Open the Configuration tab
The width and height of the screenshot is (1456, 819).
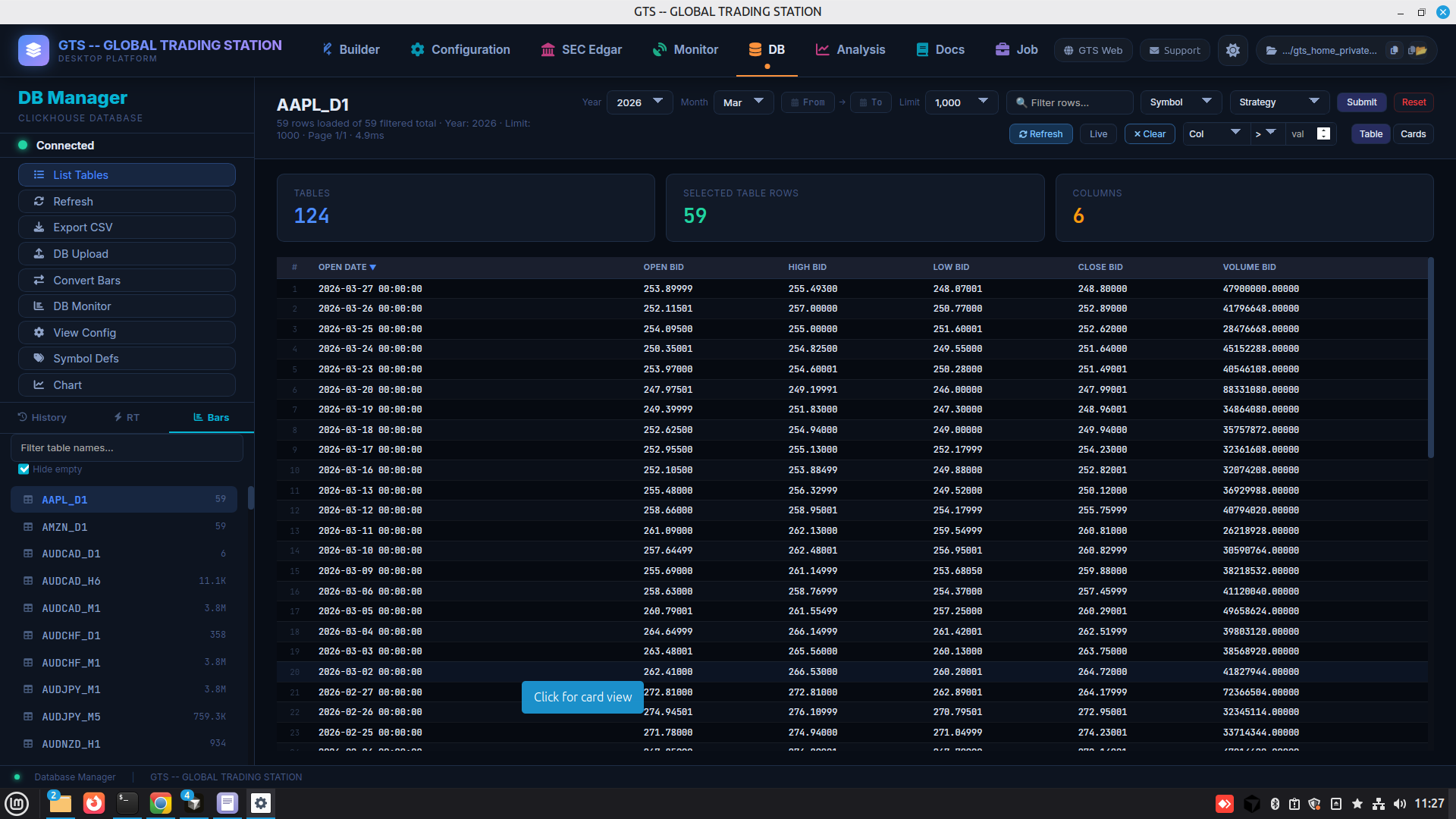pos(460,50)
